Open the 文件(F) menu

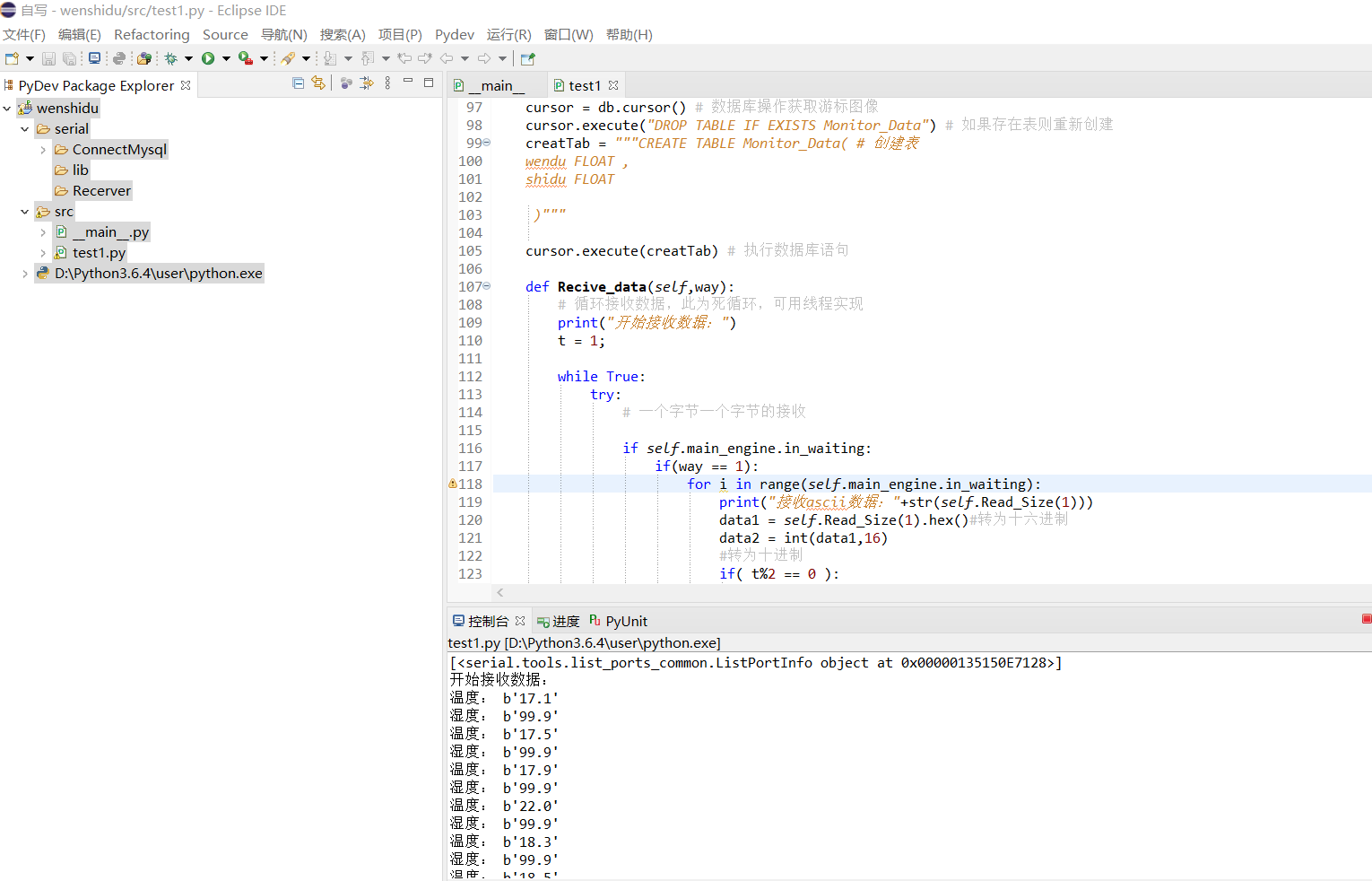pos(24,34)
